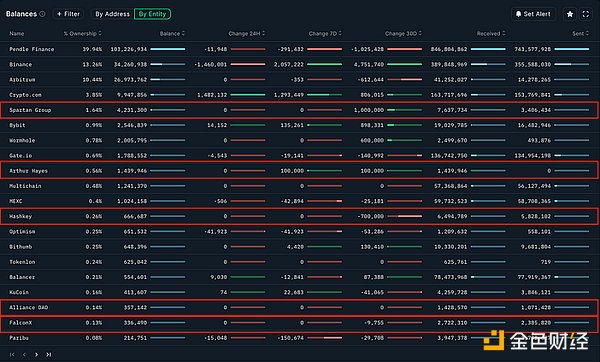Click Pendle Finance balance bar
600x362 pixels.
[168, 49]
